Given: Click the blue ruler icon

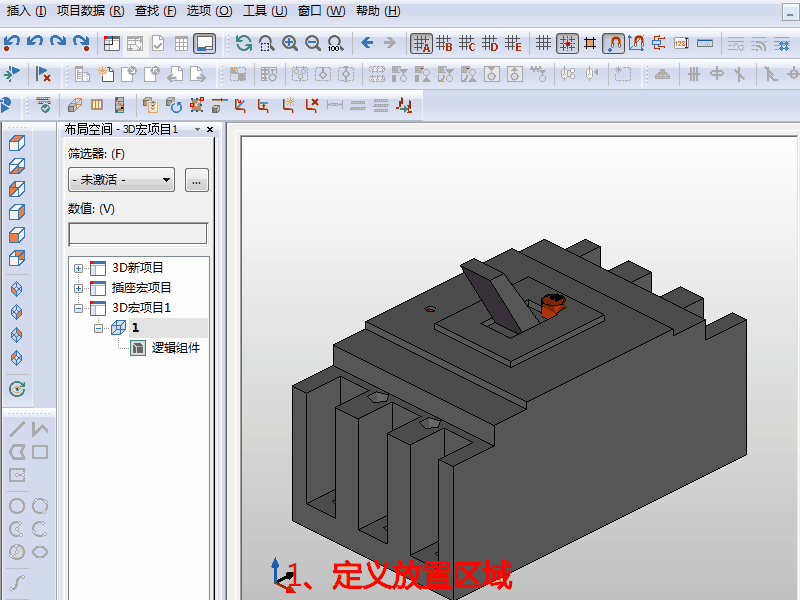Looking at the screenshot, I should pos(705,43).
